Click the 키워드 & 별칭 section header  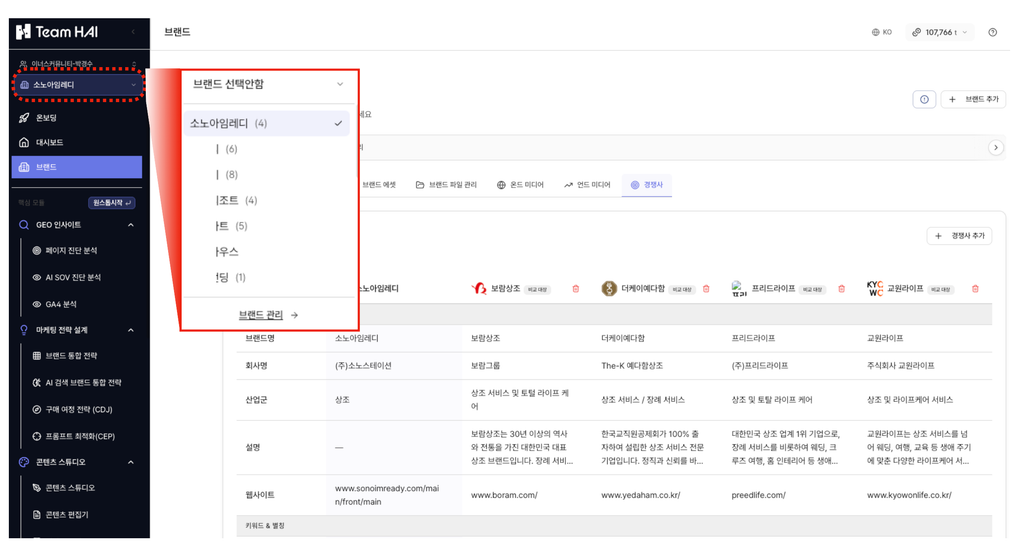pyautogui.click(x=265, y=526)
